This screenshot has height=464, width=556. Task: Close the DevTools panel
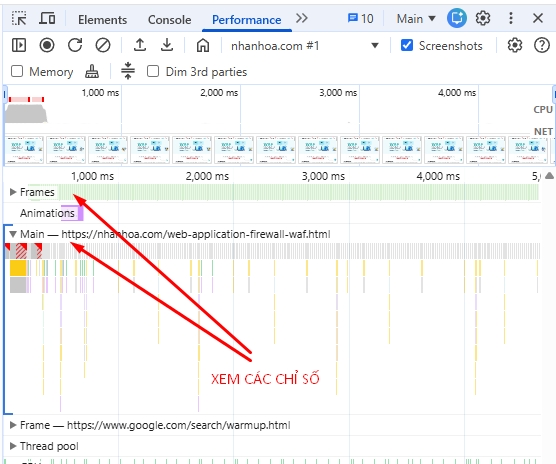(538, 18)
